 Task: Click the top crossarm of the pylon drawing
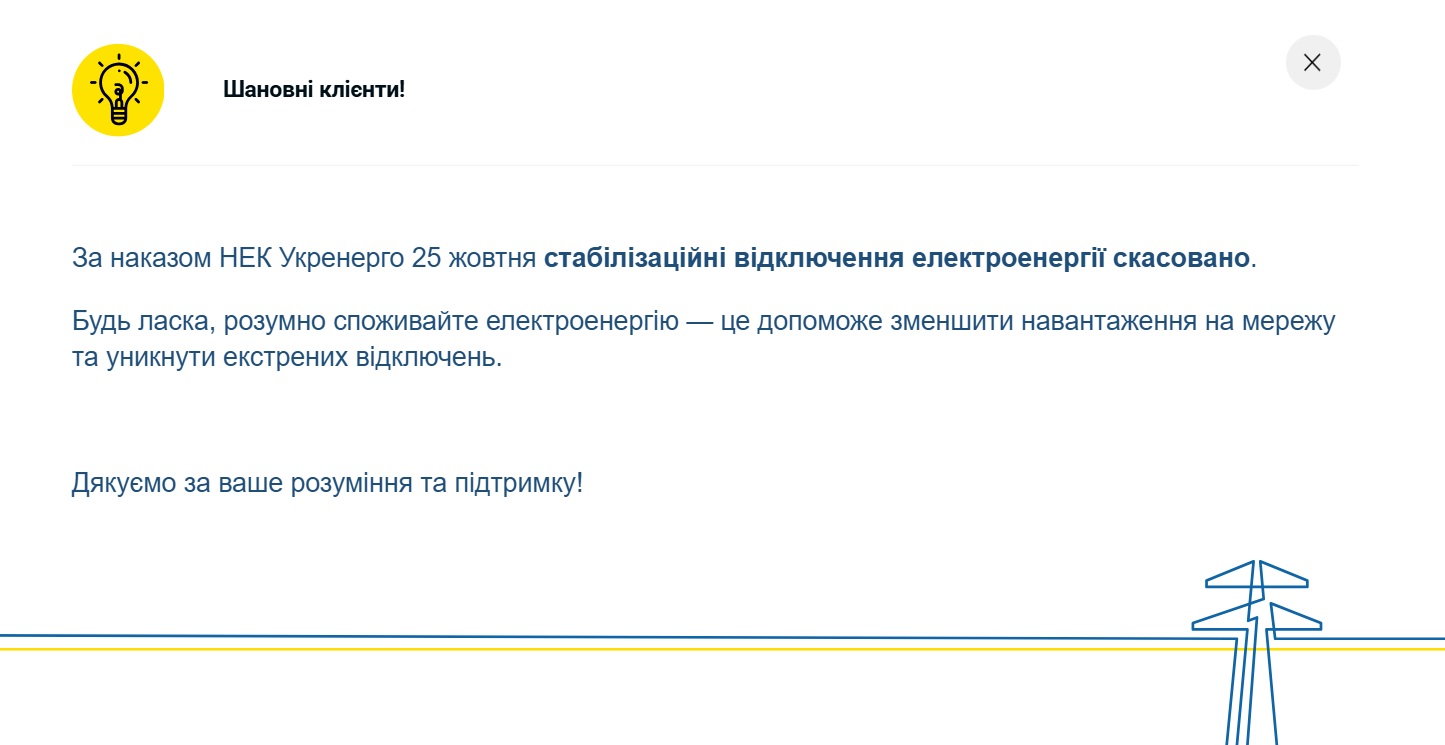[x=1257, y=577]
